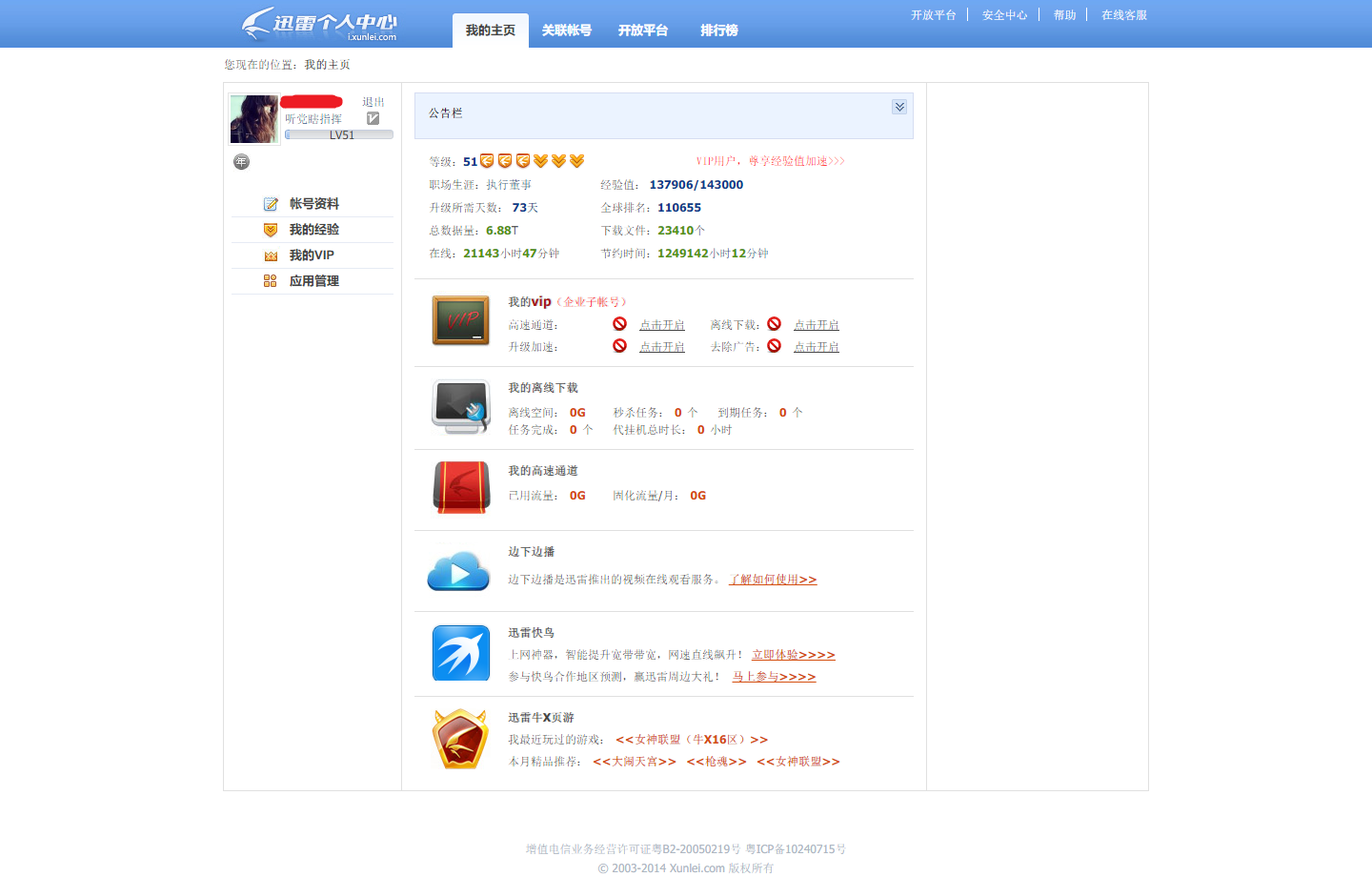Click the user avatar photo
Image resolution: width=1372 pixels, height=877 pixels.
coord(254,119)
